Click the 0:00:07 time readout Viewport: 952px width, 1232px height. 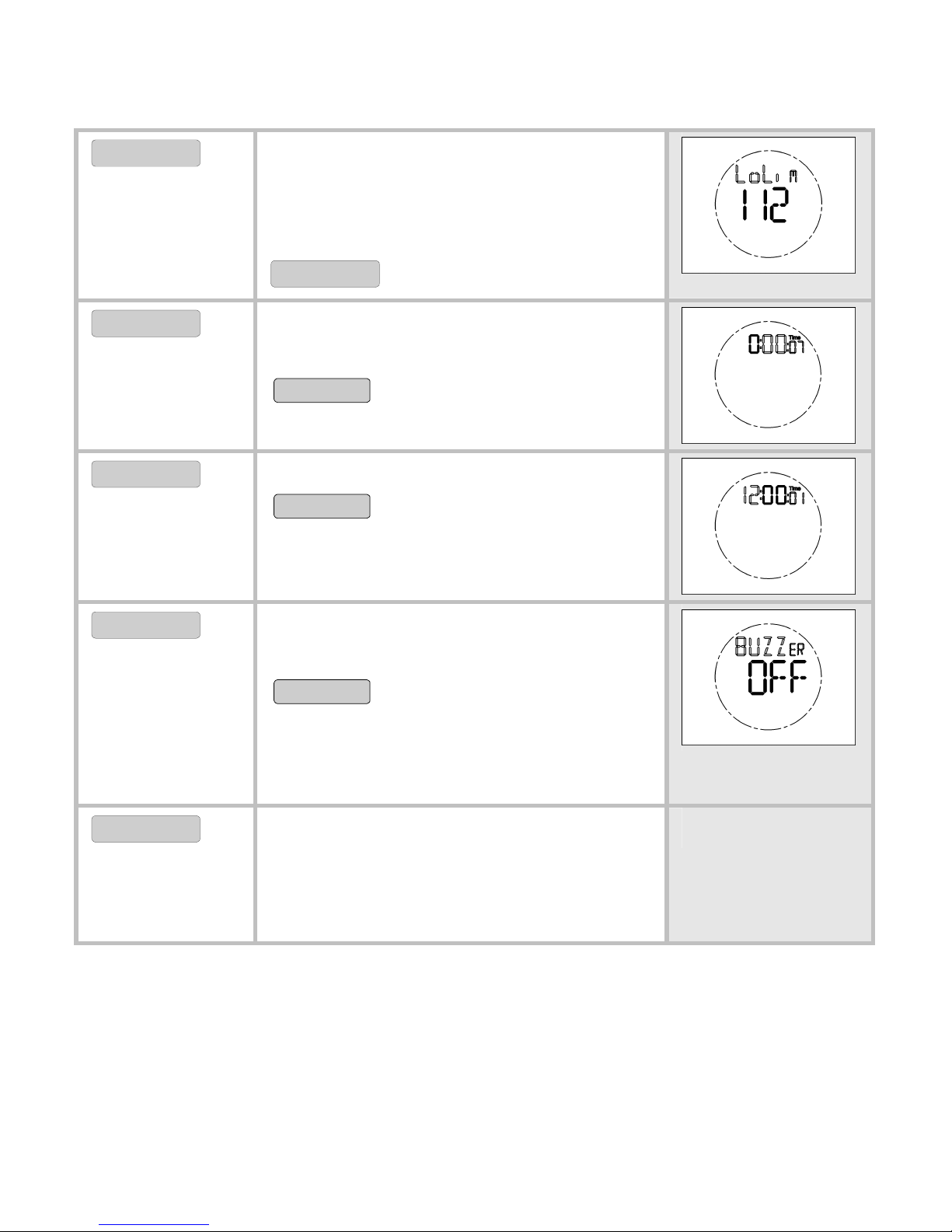[x=776, y=344]
